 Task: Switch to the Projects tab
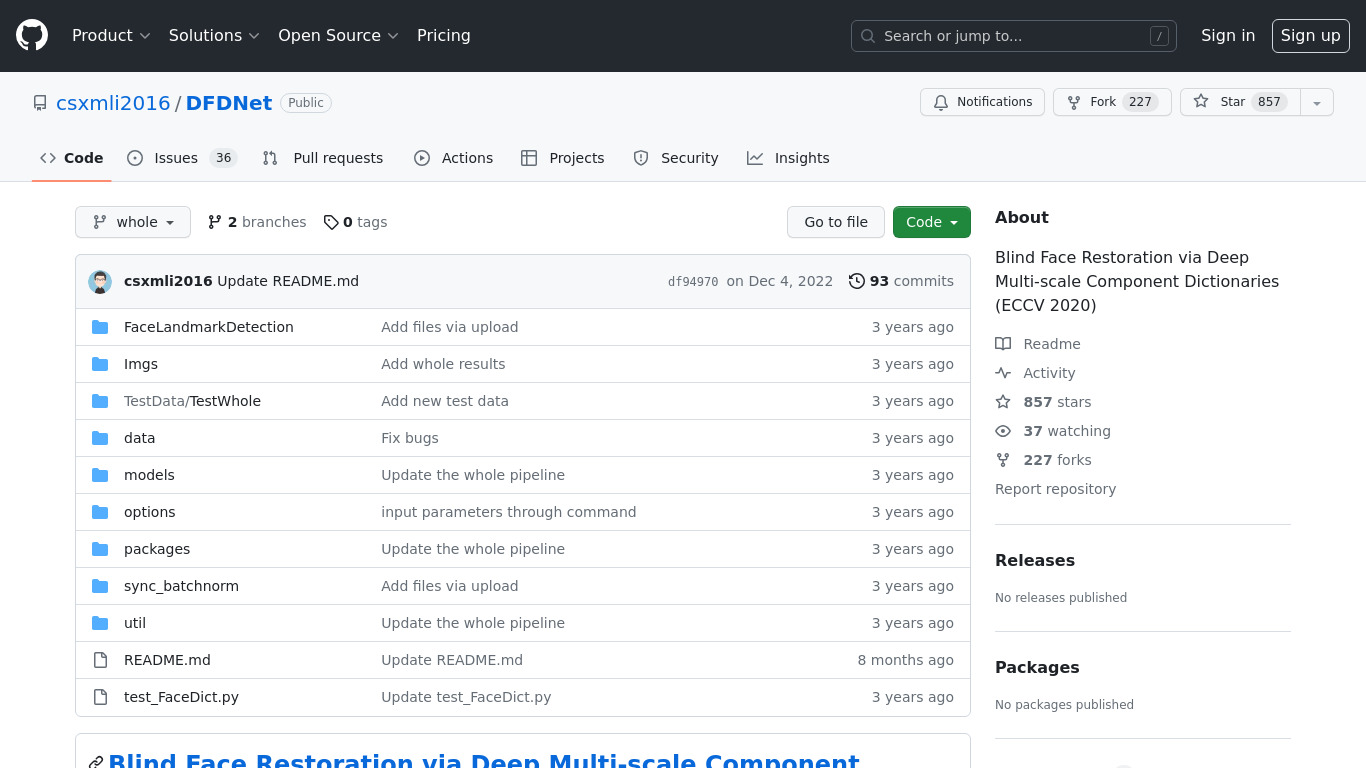[x=563, y=158]
